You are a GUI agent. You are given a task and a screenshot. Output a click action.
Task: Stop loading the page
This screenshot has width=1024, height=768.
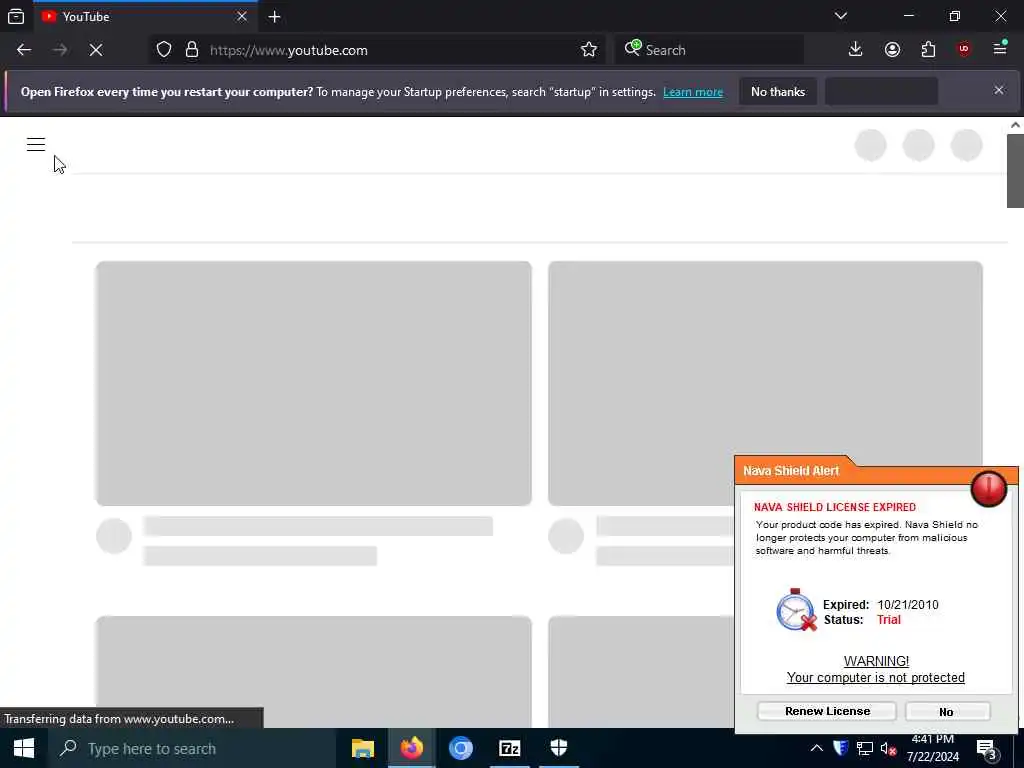96,50
